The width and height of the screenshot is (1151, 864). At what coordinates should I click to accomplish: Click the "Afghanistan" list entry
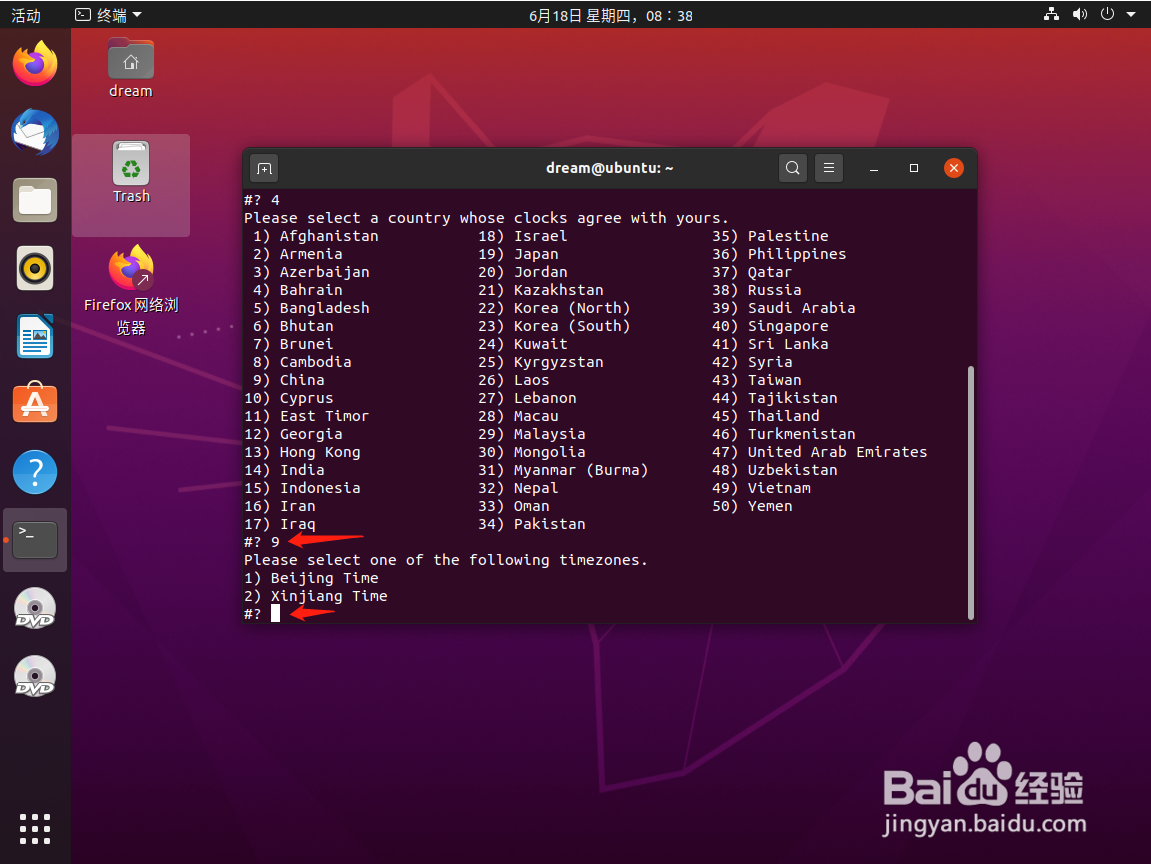coord(329,236)
